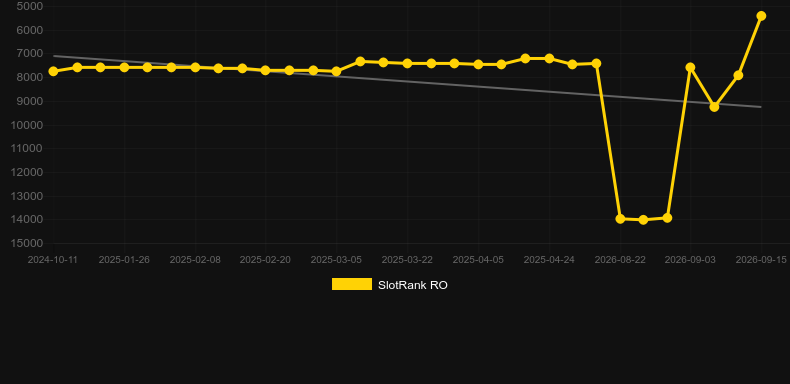
Task: Click the 11000 y-axis label
Action: tap(27, 149)
